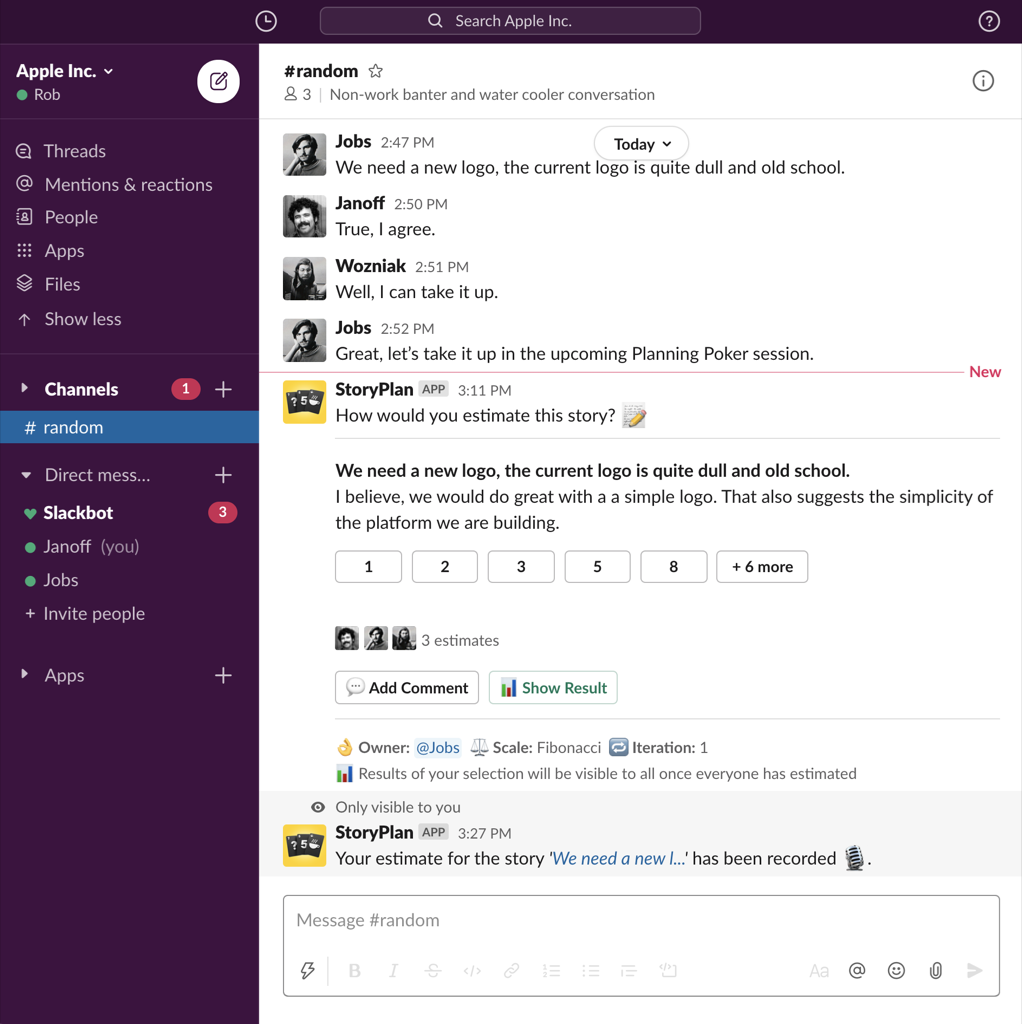1022x1024 pixels.
Task: Open the help question mark icon
Action: click(988, 21)
